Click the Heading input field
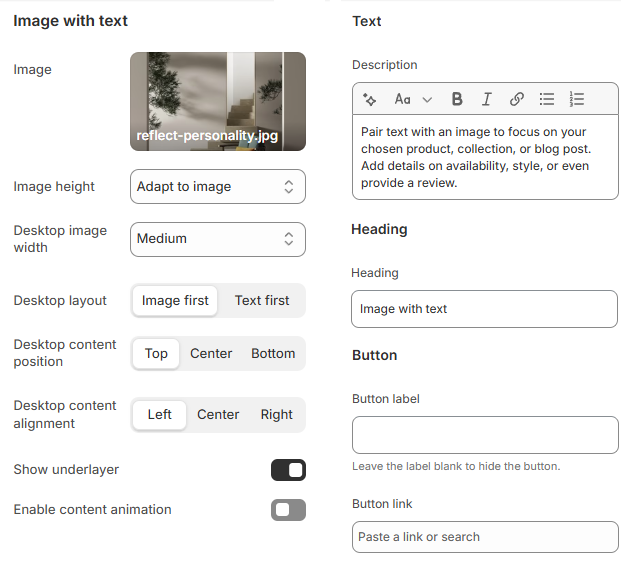Viewport: 630px width, 567px height. tap(485, 309)
